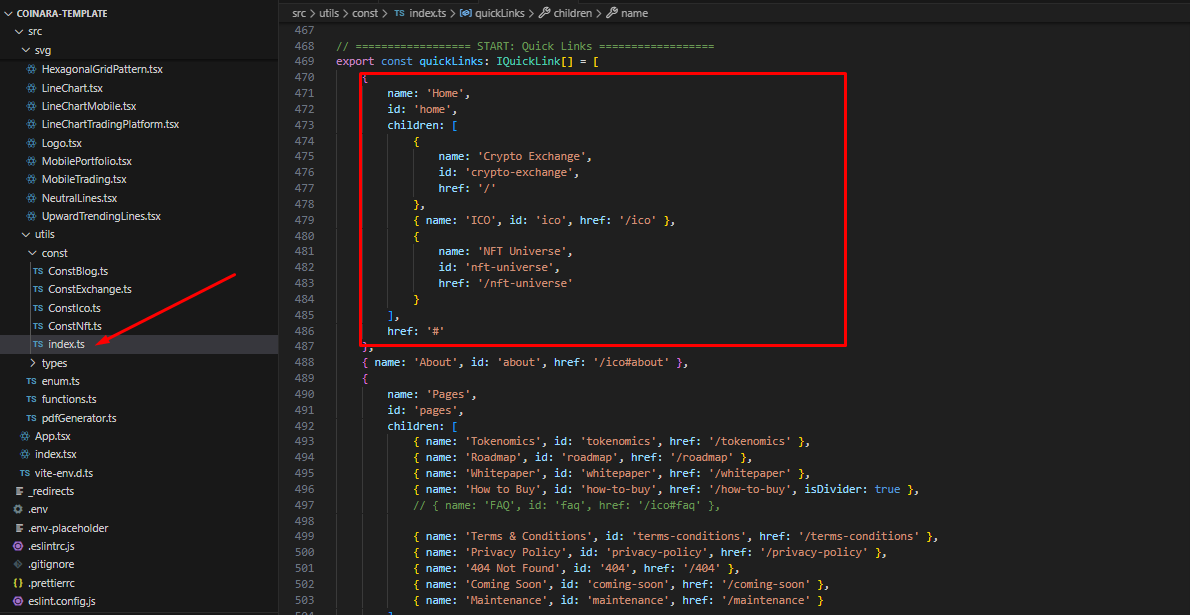Click the React icon beside UpwardTrendingLines.tsx

[31, 216]
